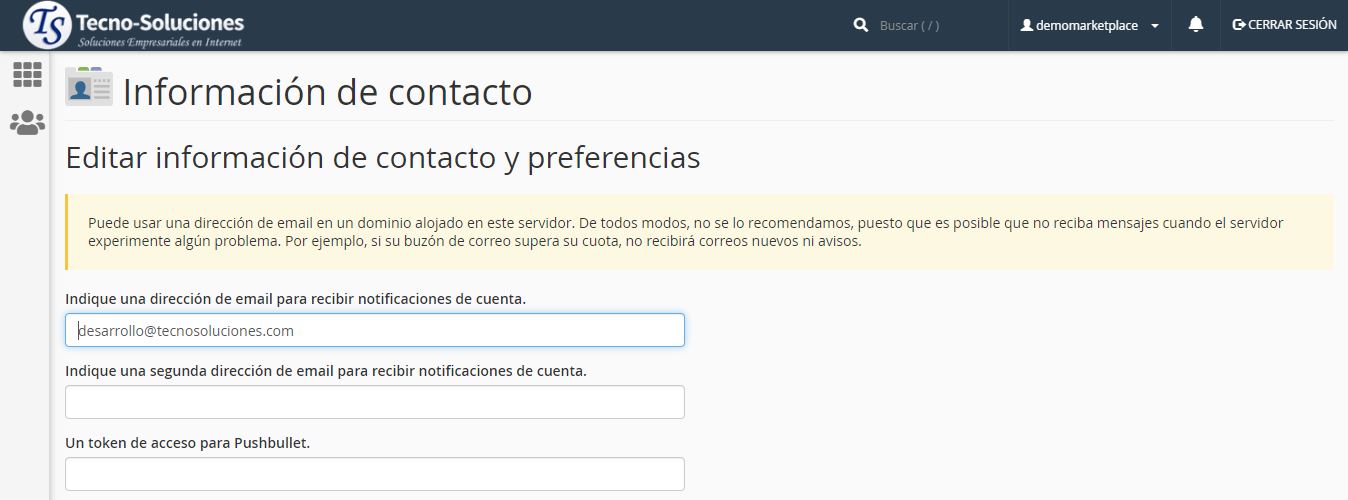Open the notifications bell

click(x=1195, y=25)
